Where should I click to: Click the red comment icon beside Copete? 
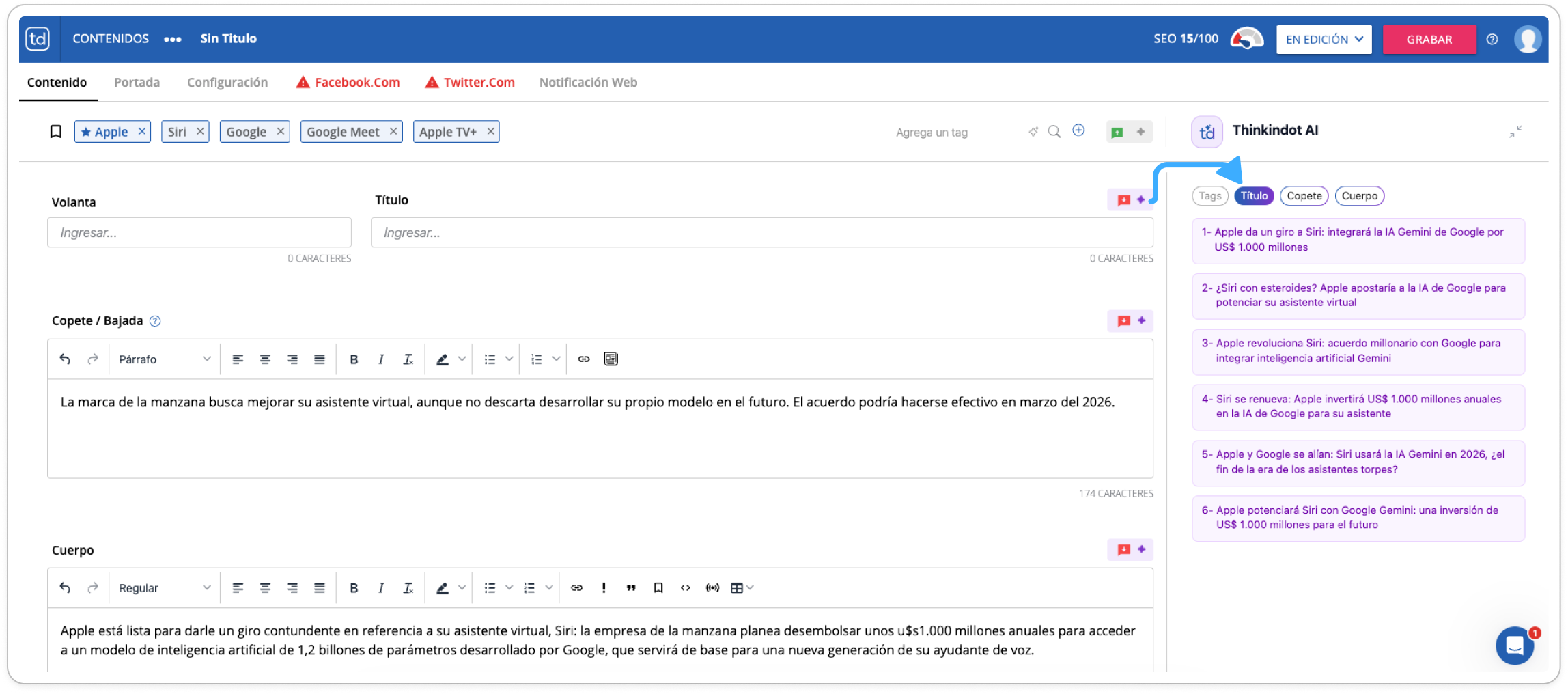point(1123,321)
